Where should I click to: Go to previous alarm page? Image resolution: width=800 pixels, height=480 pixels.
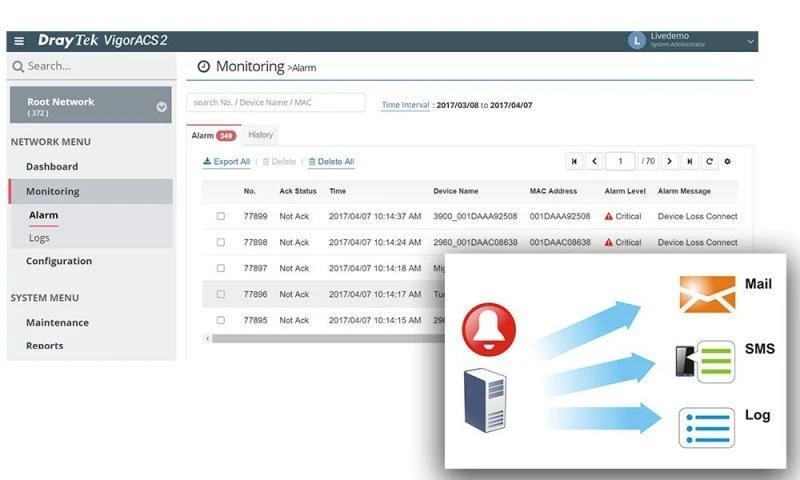coord(594,161)
